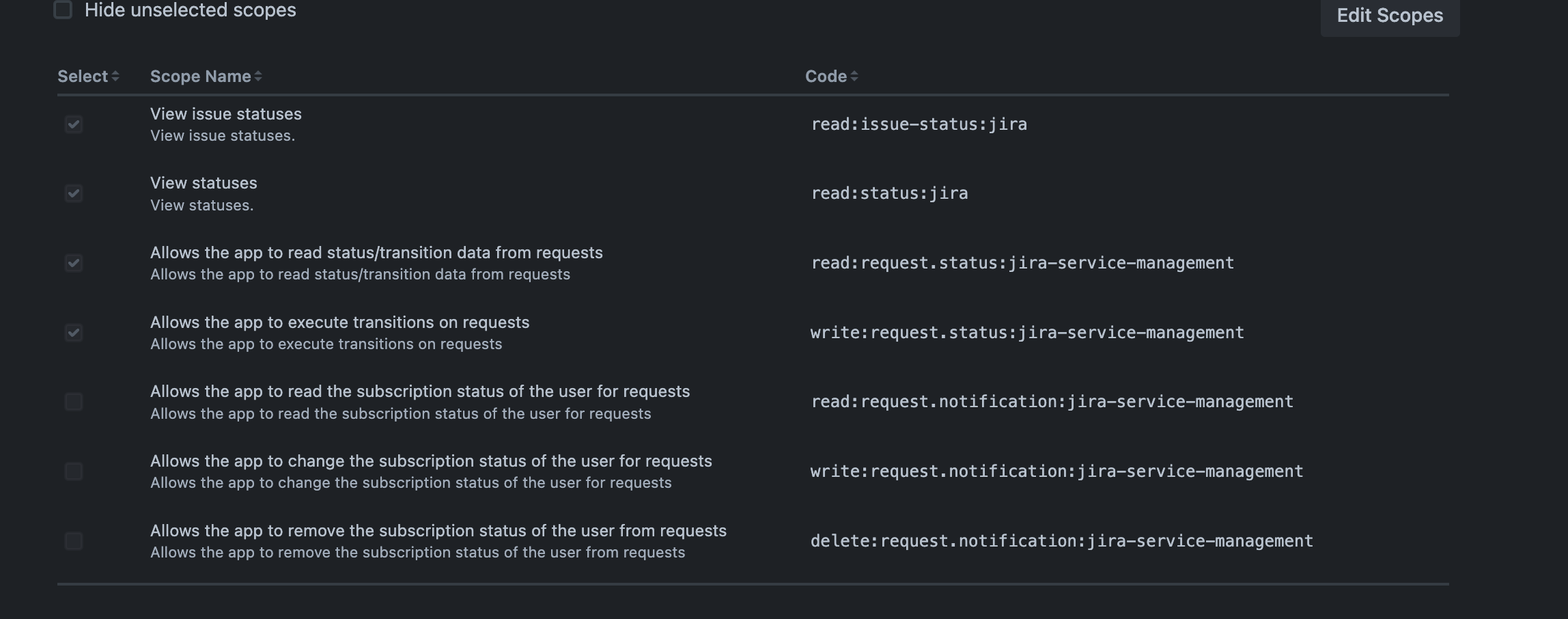Enable the read subscription status scope checkbox
This screenshot has height=619, width=1568.
tap(74, 402)
